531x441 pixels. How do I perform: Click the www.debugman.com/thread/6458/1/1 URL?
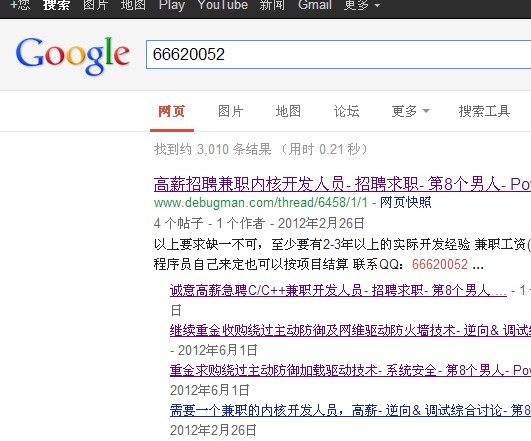click(260, 203)
